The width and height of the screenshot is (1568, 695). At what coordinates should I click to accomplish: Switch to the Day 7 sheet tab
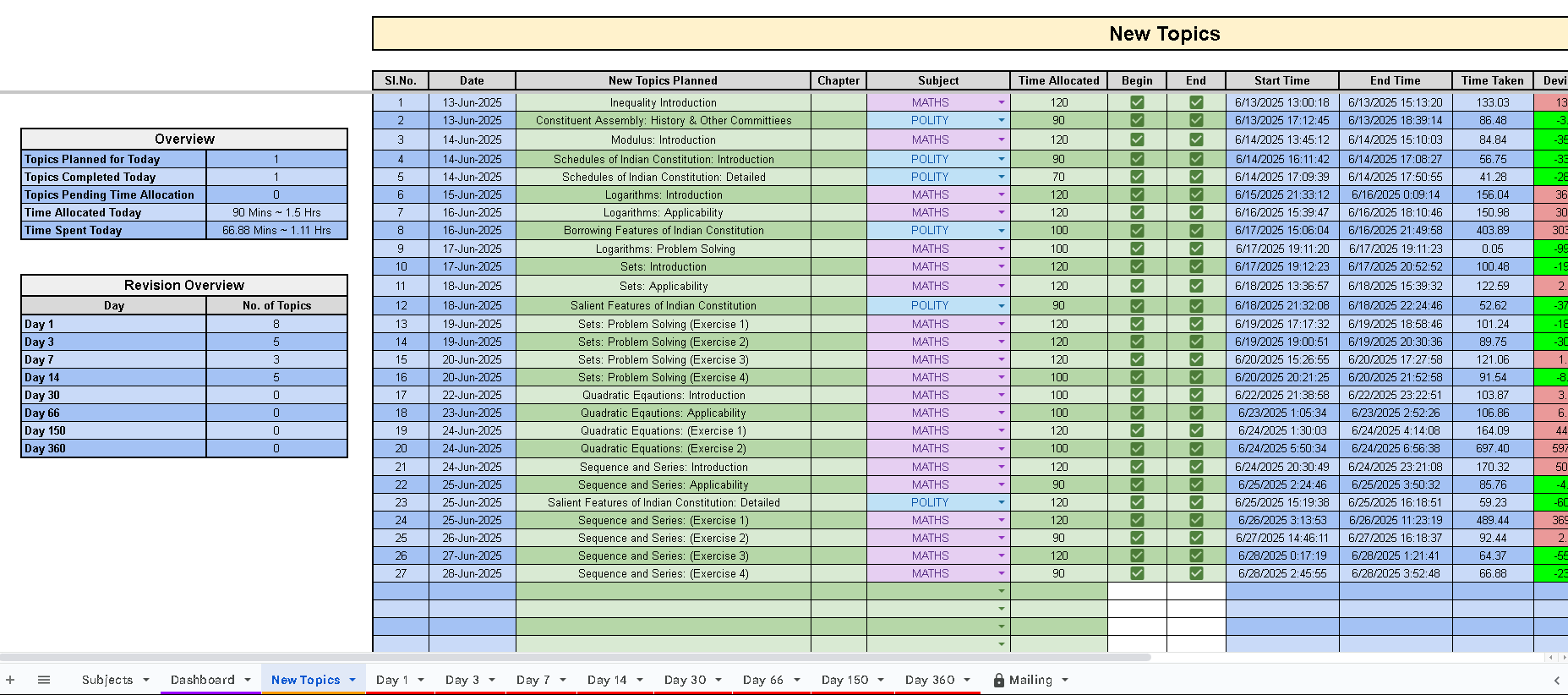[x=533, y=680]
